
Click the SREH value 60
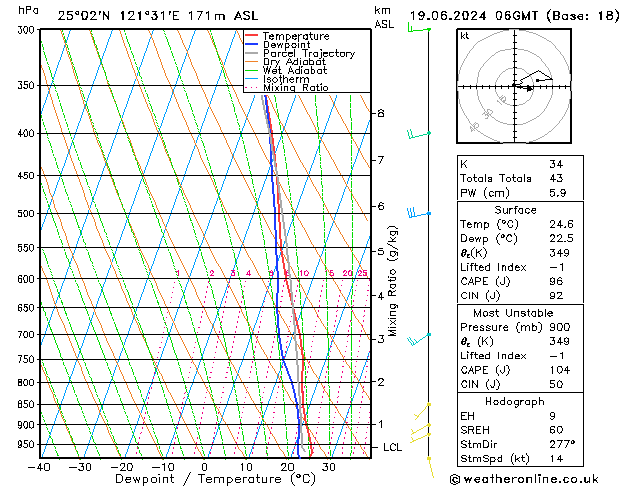click(x=556, y=430)
